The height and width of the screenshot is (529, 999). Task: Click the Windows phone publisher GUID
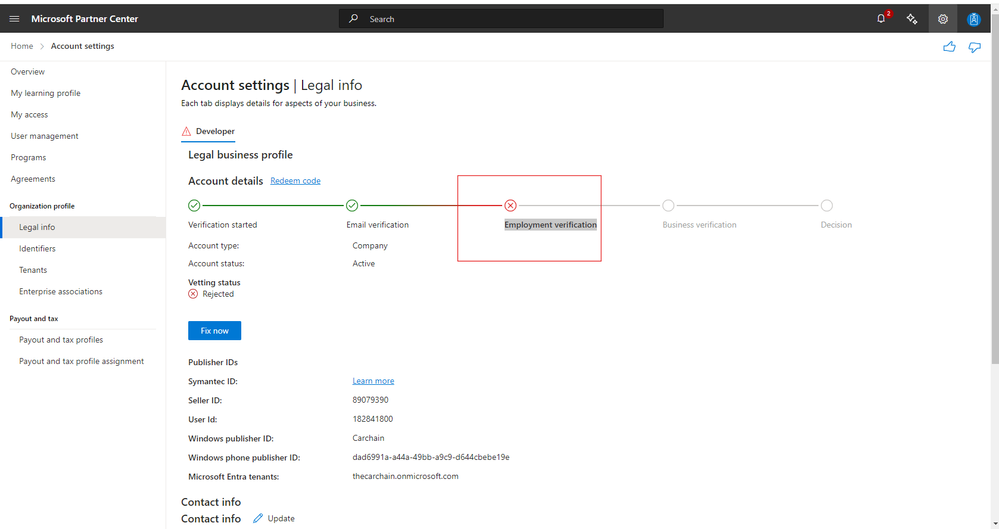[431, 457]
